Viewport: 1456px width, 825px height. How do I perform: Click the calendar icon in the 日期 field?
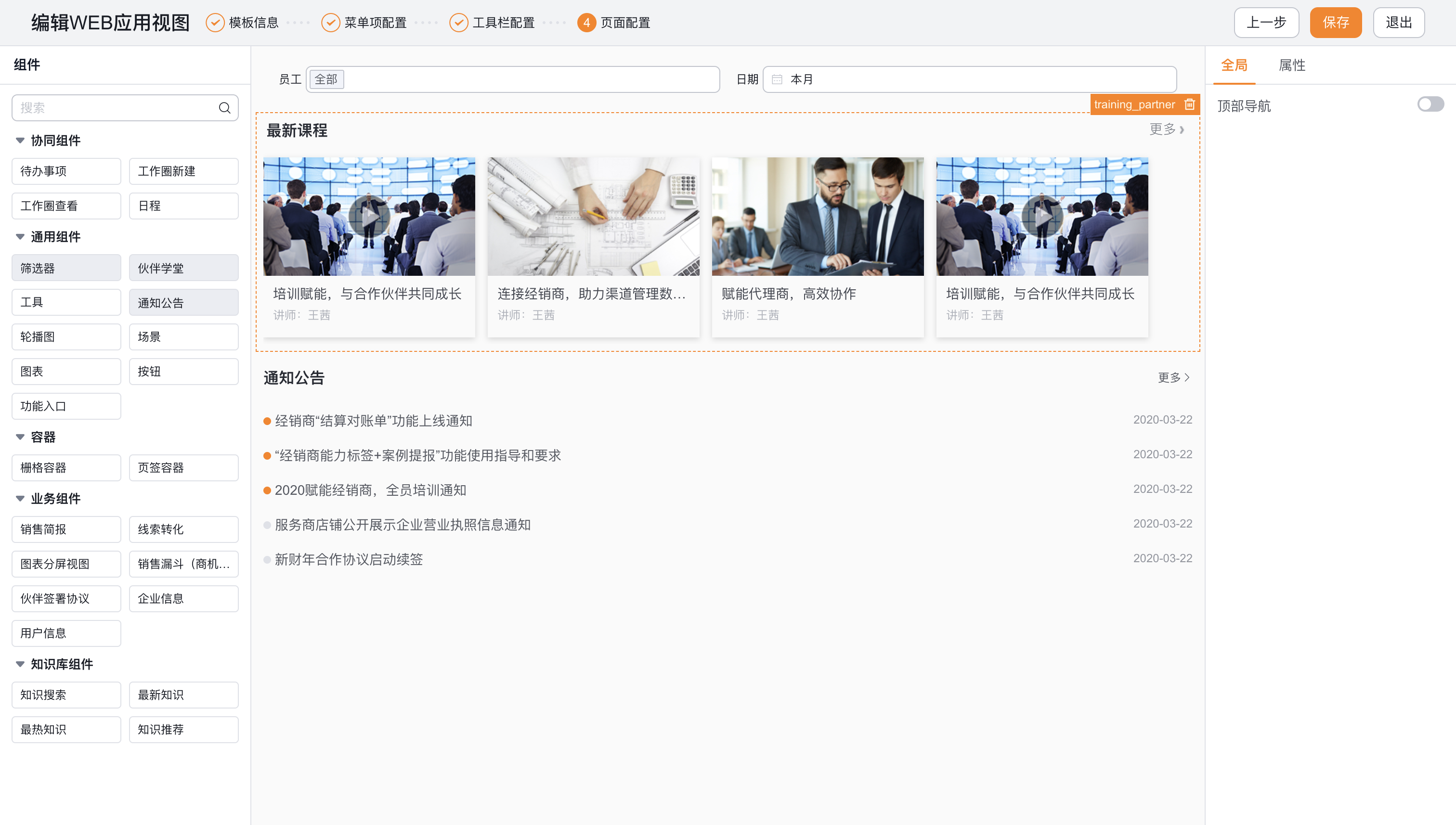pyautogui.click(x=777, y=79)
